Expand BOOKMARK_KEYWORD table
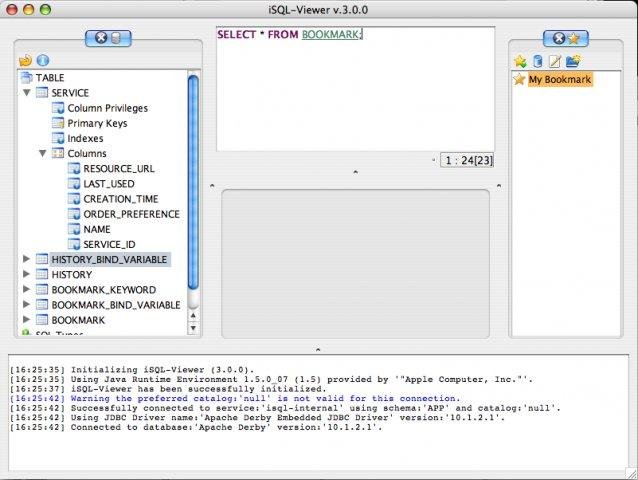 tap(26, 289)
